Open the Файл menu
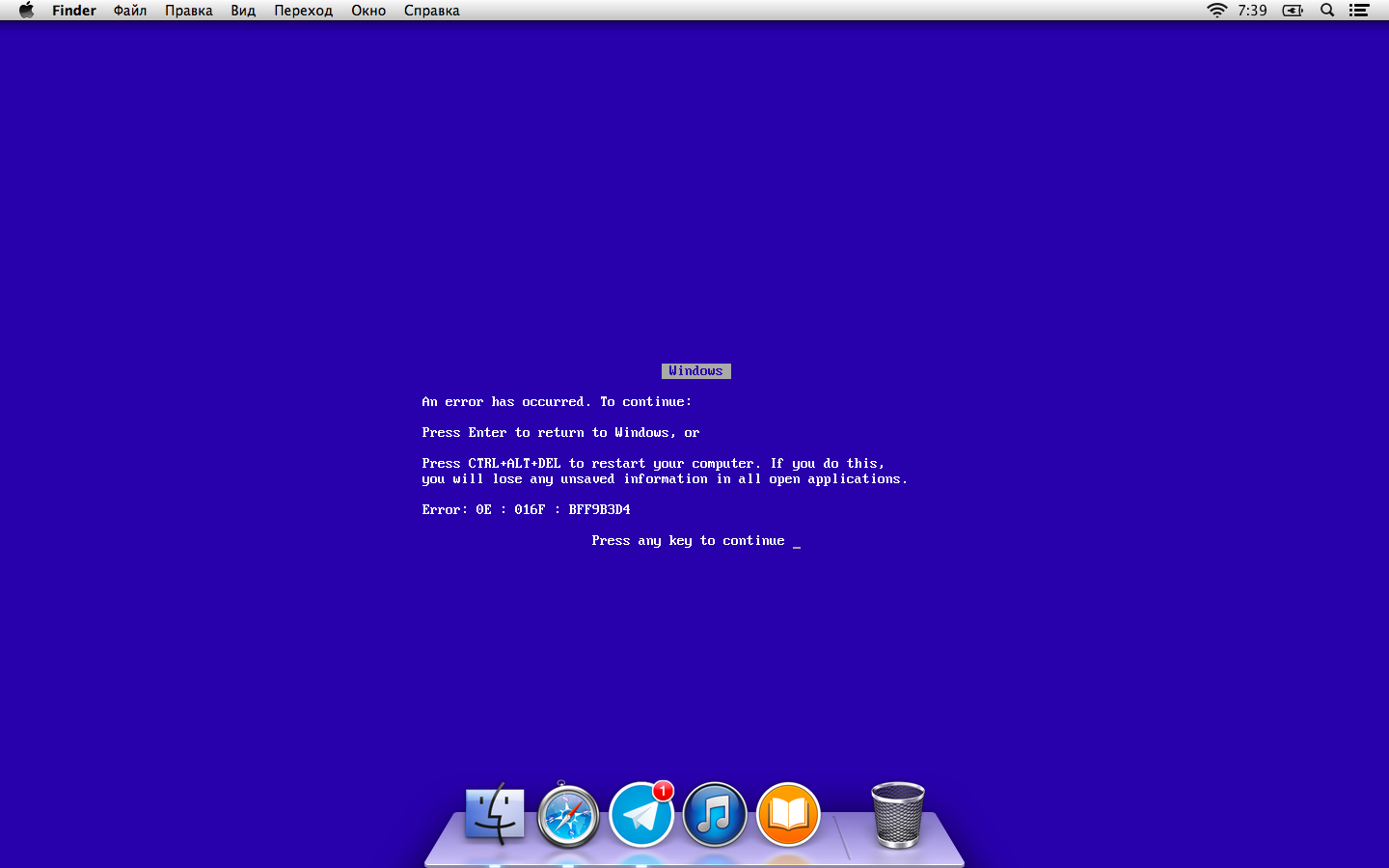The width and height of the screenshot is (1389, 868). (130, 11)
